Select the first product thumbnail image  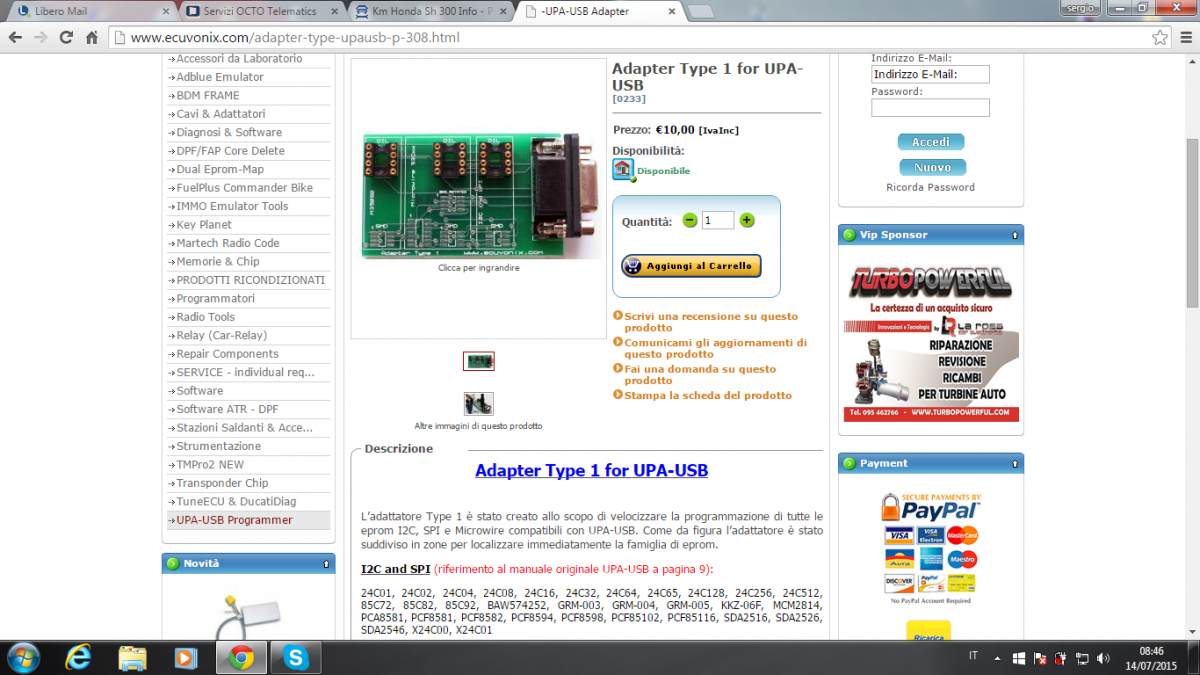479,361
